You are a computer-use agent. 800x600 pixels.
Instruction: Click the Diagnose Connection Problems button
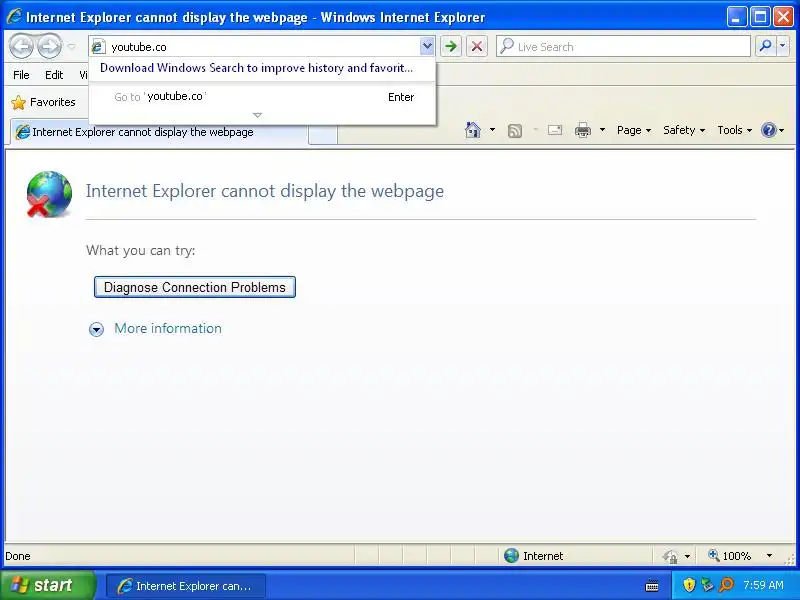(195, 287)
